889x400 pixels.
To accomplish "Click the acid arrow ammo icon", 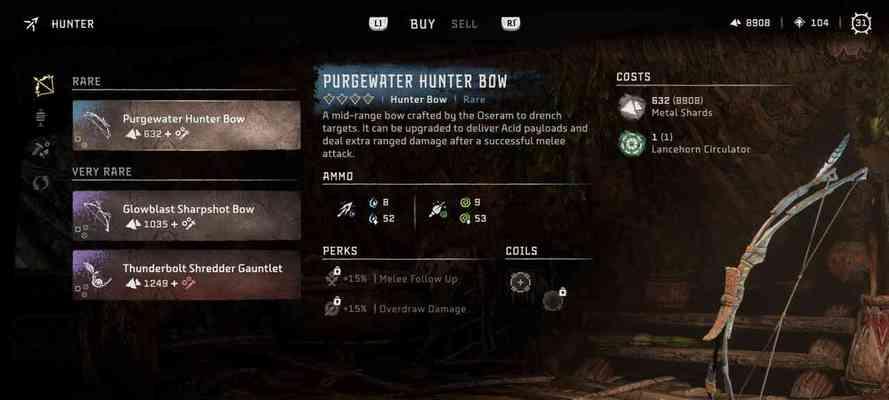I will (x=437, y=211).
